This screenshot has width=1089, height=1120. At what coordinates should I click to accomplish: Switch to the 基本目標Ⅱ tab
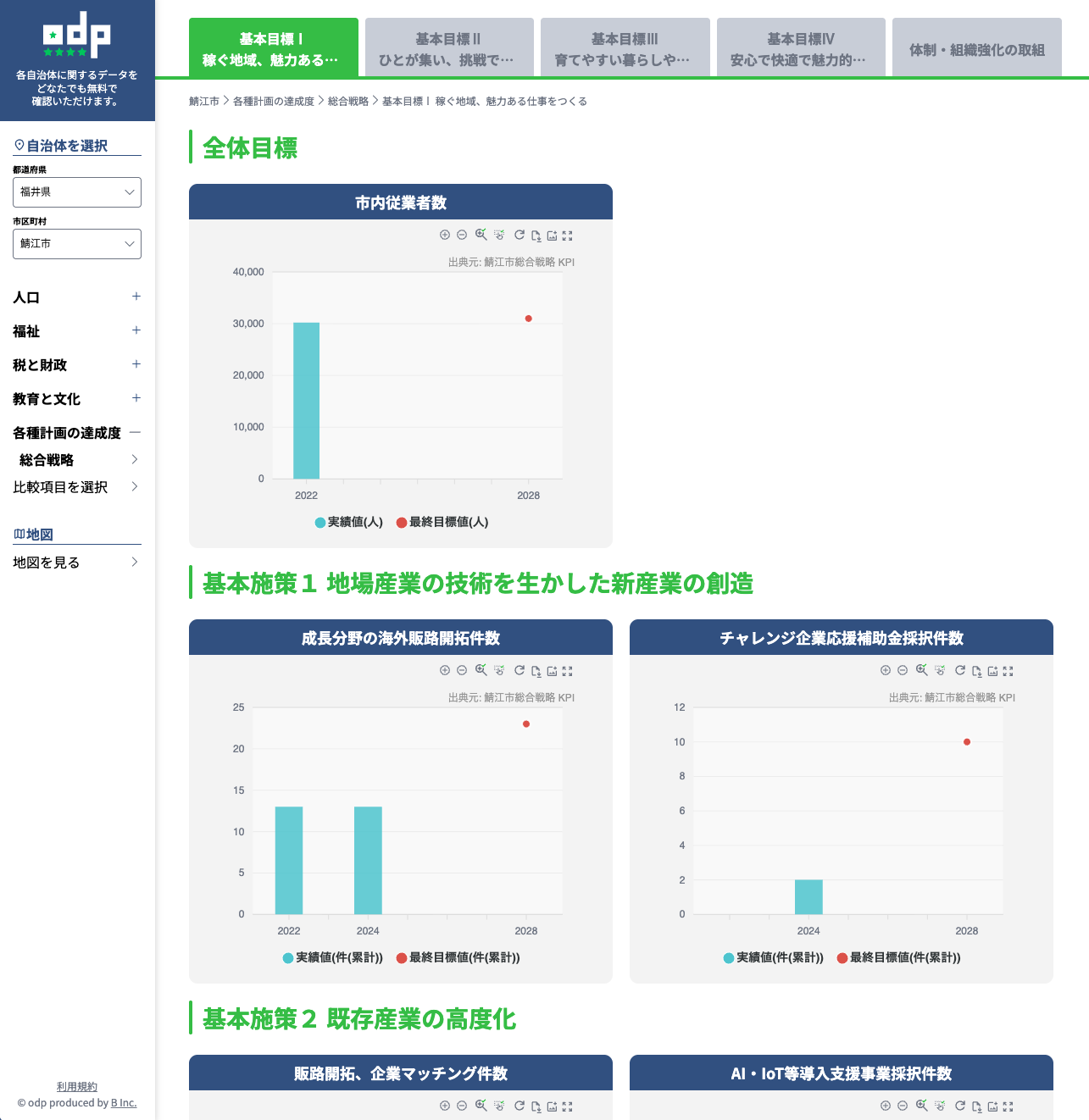click(x=448, y=49)
